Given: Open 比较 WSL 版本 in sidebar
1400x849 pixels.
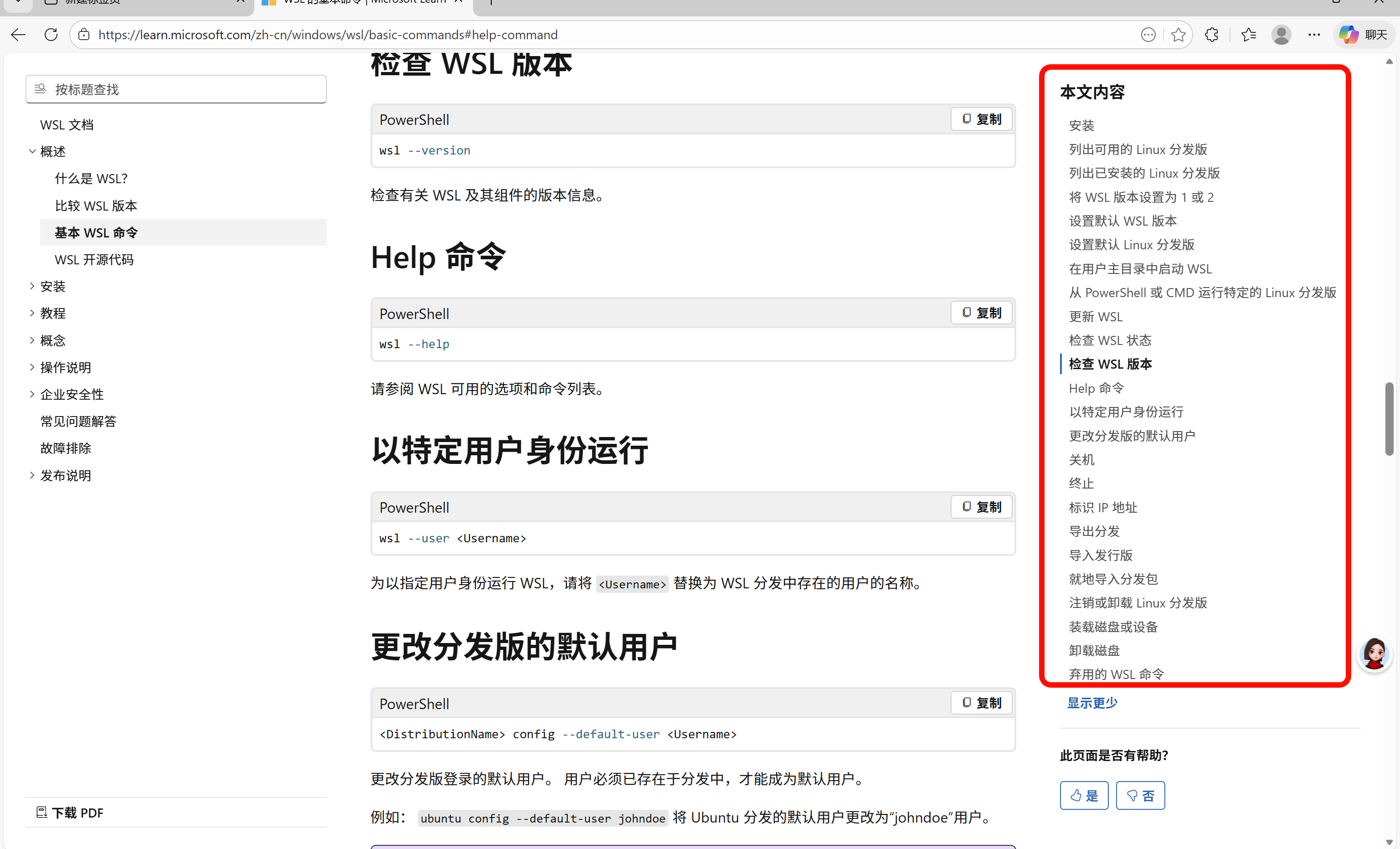Looking at the screenshot, I should (96, 206).
